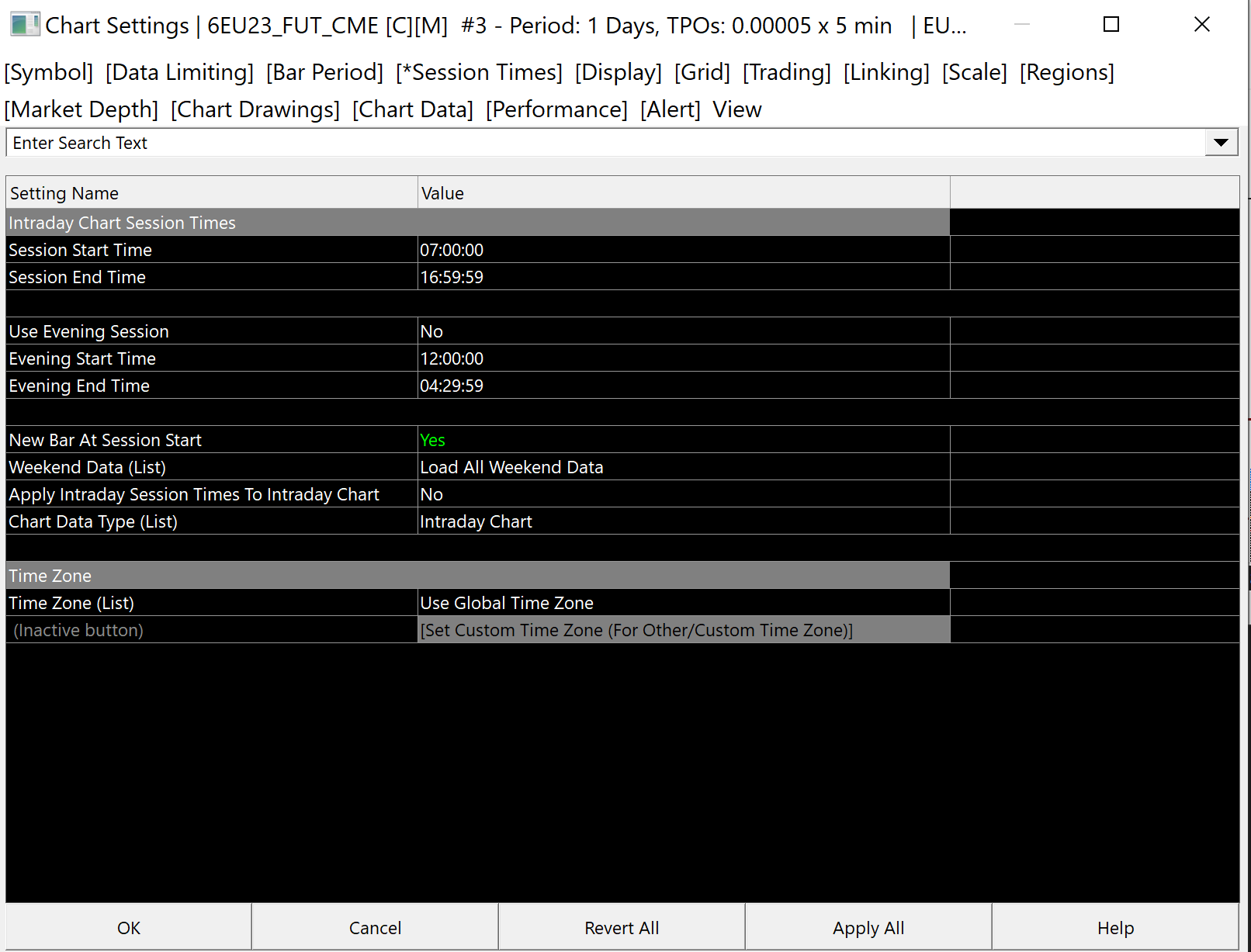
Task: Open the [Symbol] settings tab
Action: [49, 72]
